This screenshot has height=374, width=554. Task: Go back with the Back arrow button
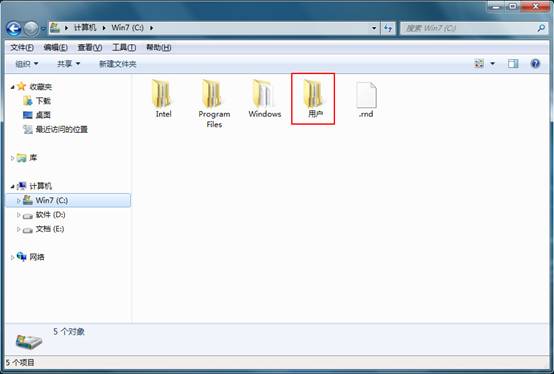tap(13, 28)
